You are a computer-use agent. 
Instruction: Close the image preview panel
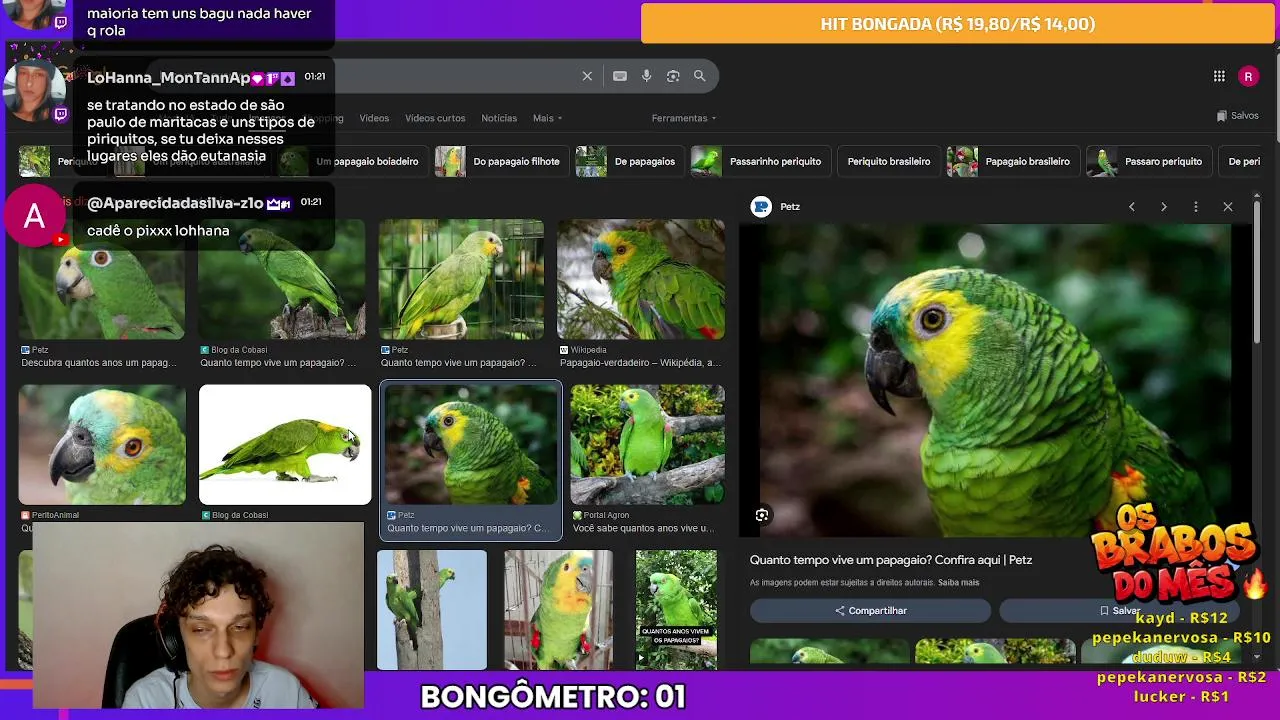coord(1228,207)
